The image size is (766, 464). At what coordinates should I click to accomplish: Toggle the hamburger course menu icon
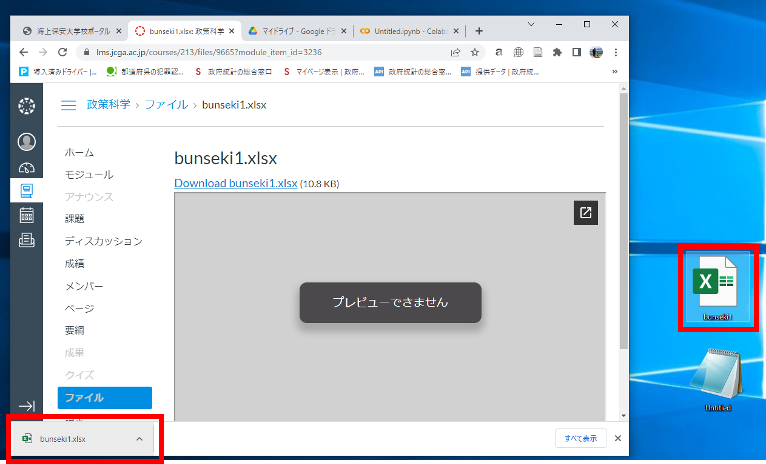point(69,105)
